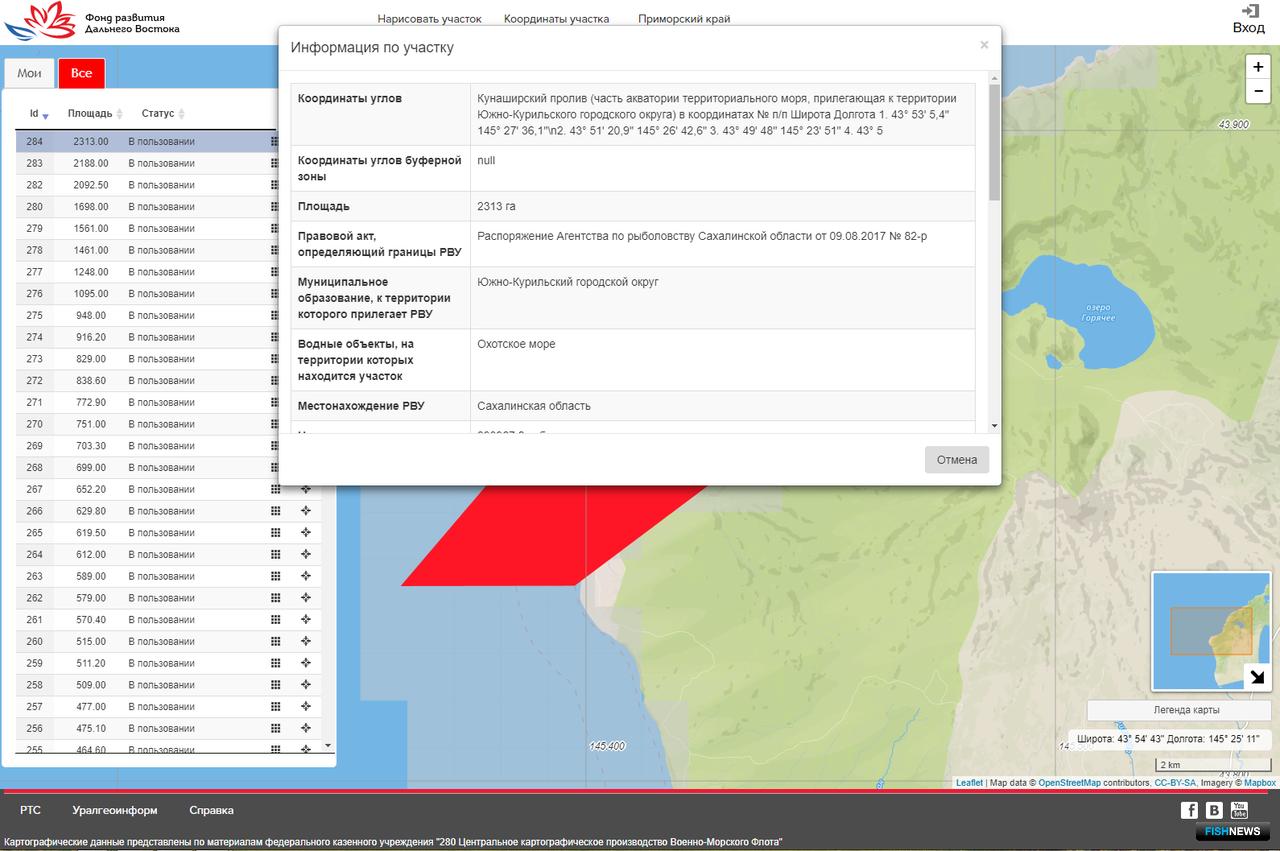Select the row with area 2092.50
1280x851 pixels.
click(x=169, y=185)
